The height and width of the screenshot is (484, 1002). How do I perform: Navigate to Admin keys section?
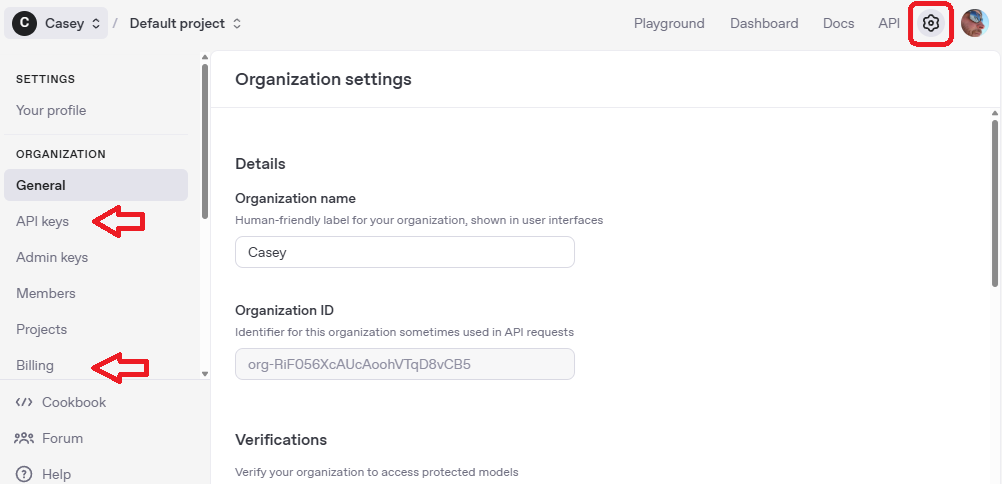pos(52,257)
